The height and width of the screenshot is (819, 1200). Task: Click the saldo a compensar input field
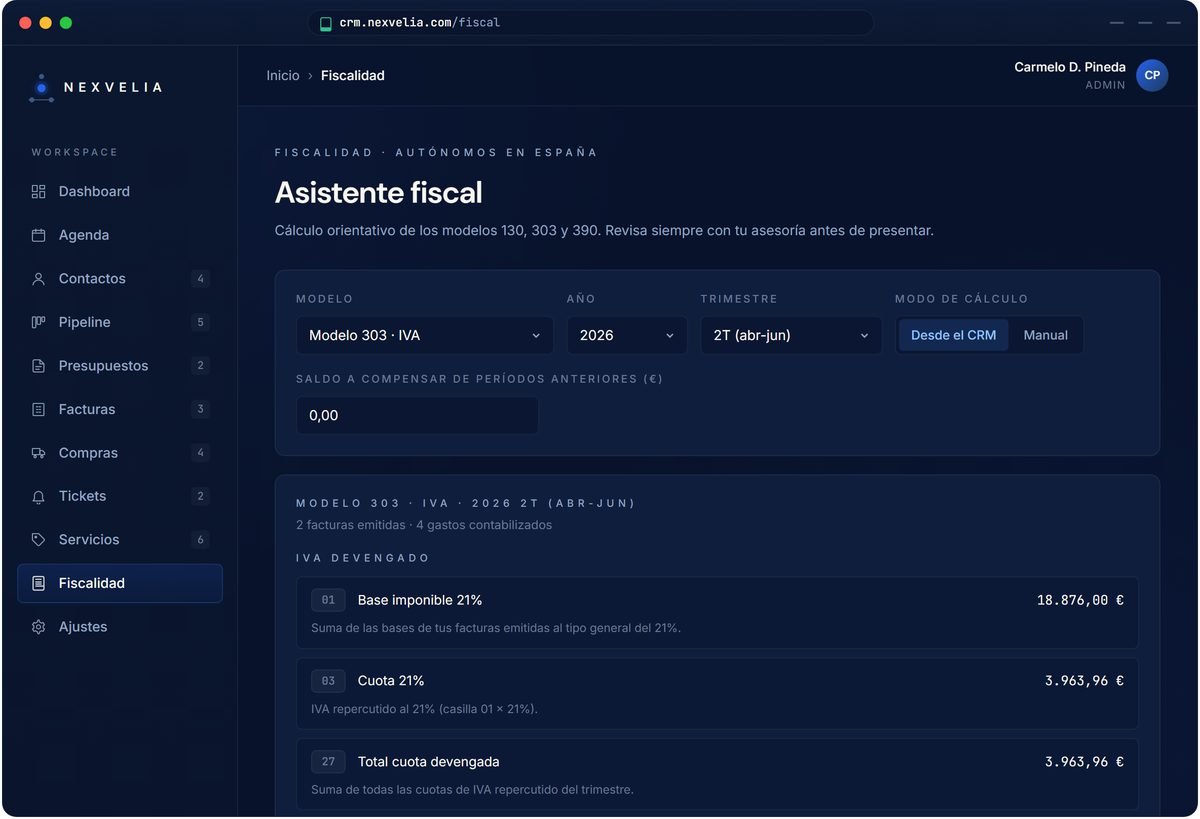point(417,415)
